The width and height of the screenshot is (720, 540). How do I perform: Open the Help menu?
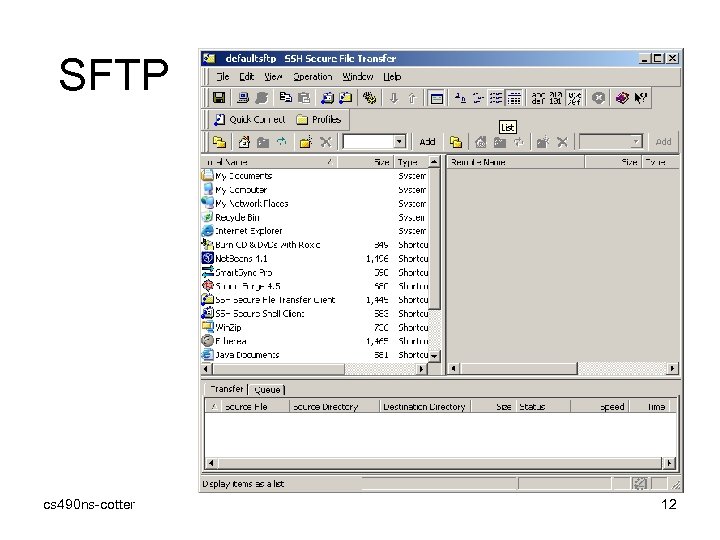point(392,77)
